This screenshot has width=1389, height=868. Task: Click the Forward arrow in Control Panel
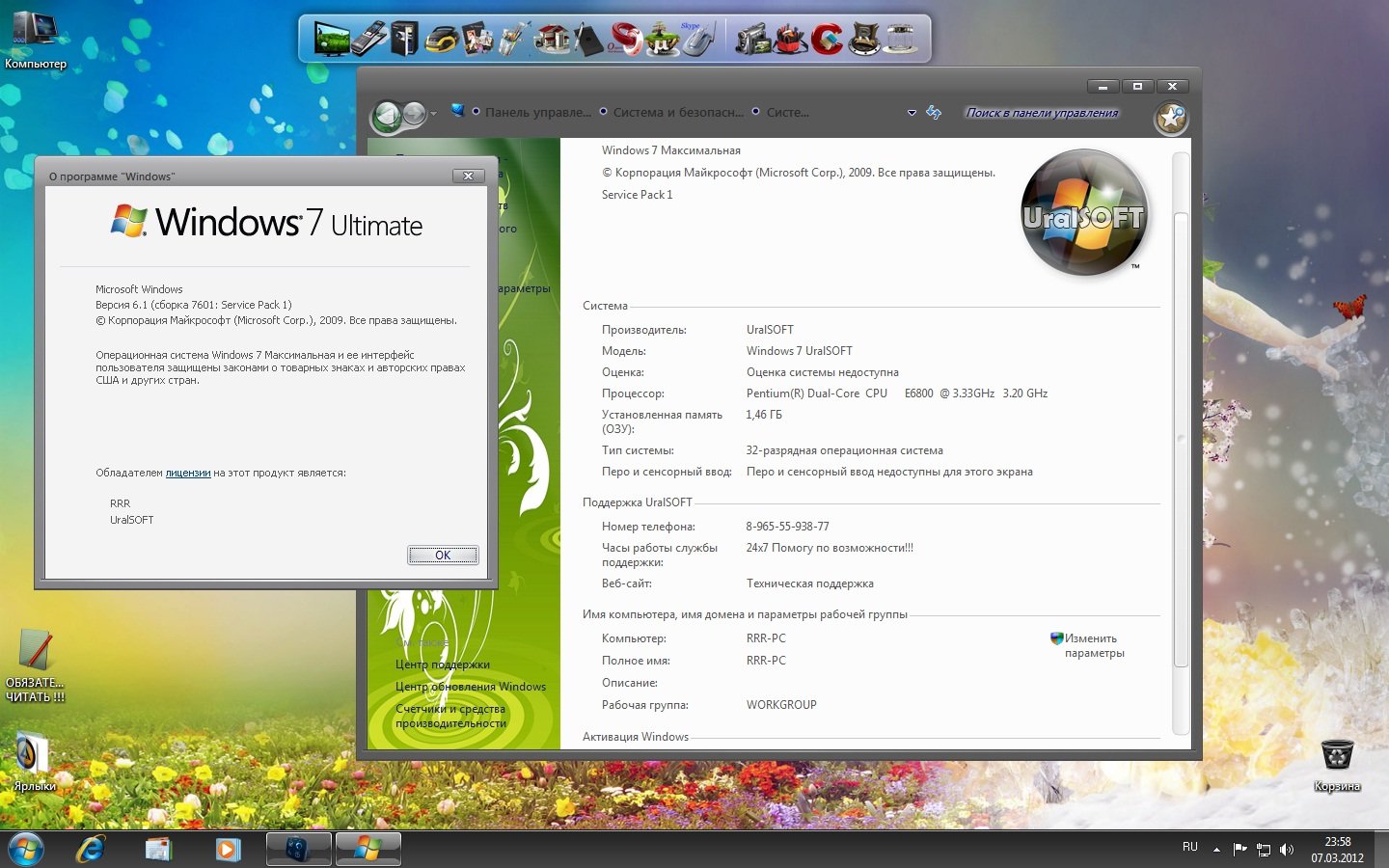(414, 115)
